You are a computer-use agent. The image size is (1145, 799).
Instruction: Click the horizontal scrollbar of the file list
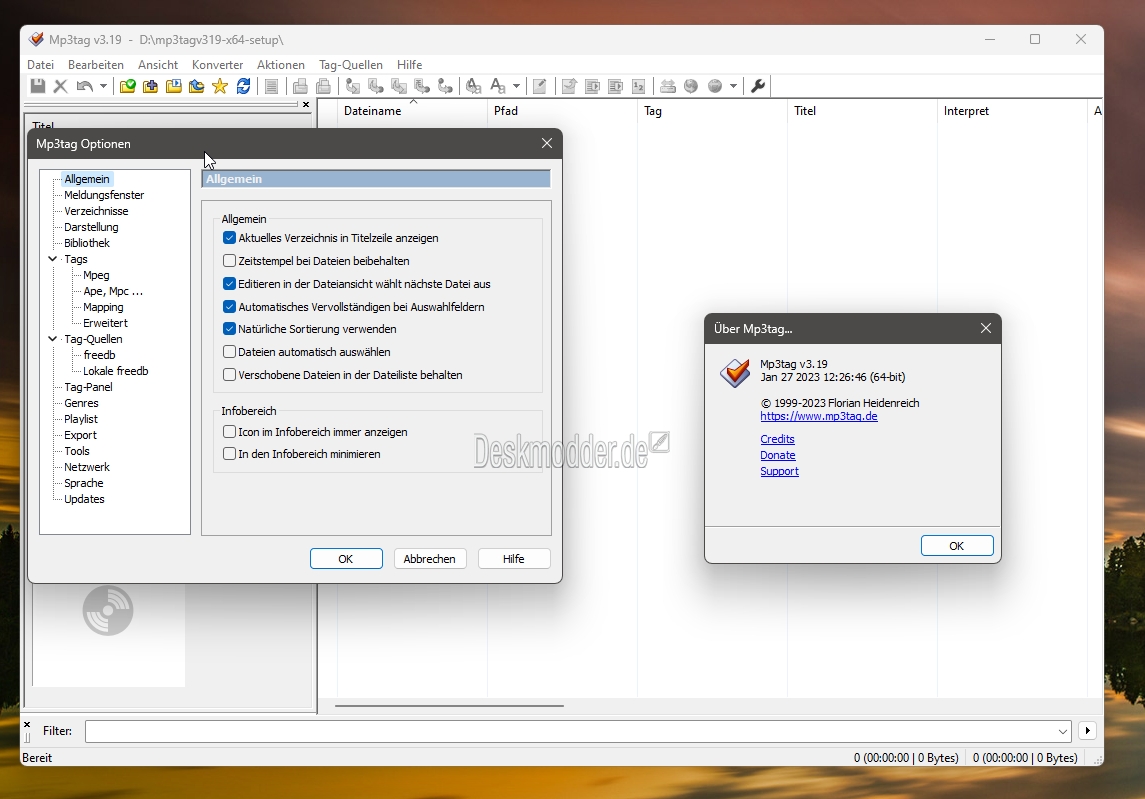[x=449, y=706]
